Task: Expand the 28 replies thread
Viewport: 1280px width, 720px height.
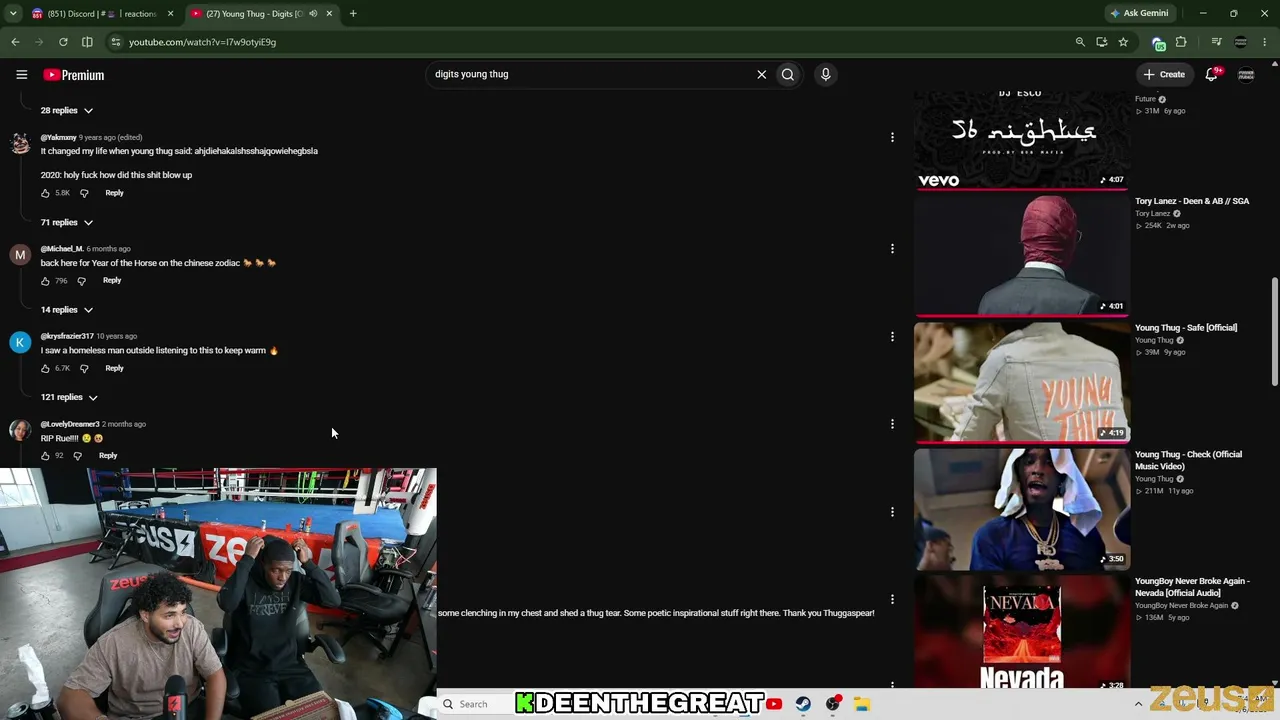Action: click(66, 111)
